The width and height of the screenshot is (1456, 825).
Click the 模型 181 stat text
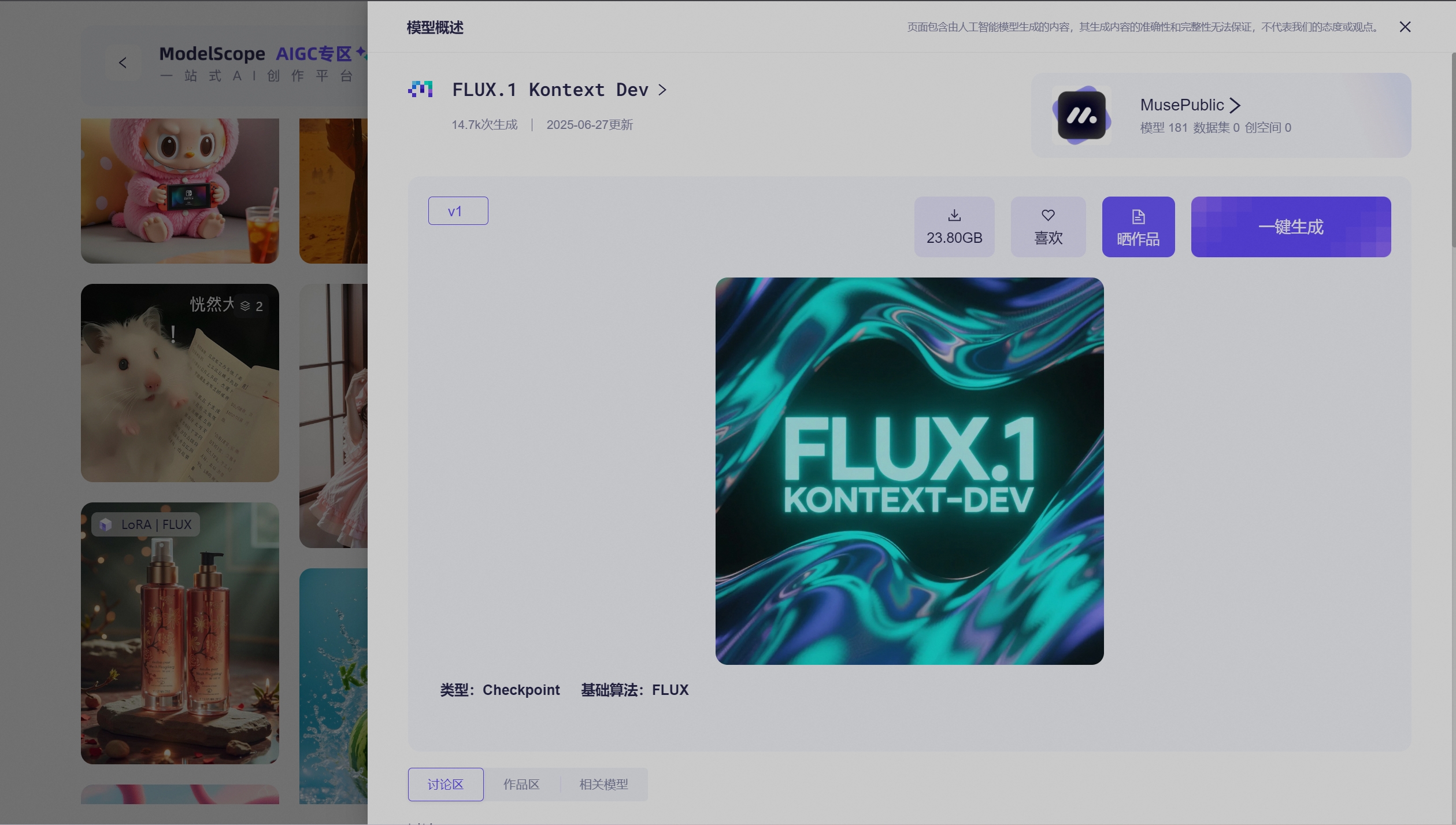[x=1164, y=128]
